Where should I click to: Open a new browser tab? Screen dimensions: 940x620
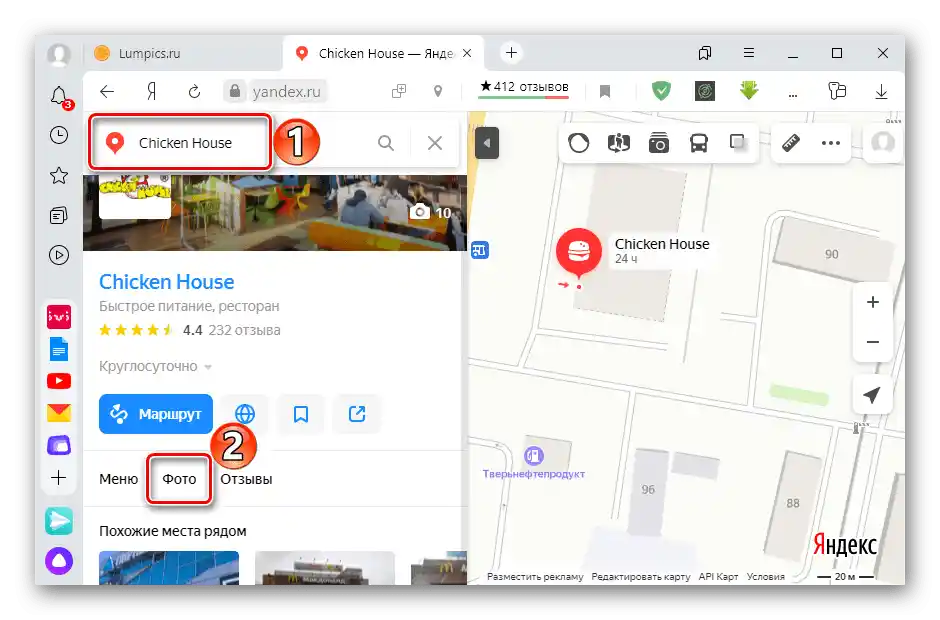coord(511,53)
